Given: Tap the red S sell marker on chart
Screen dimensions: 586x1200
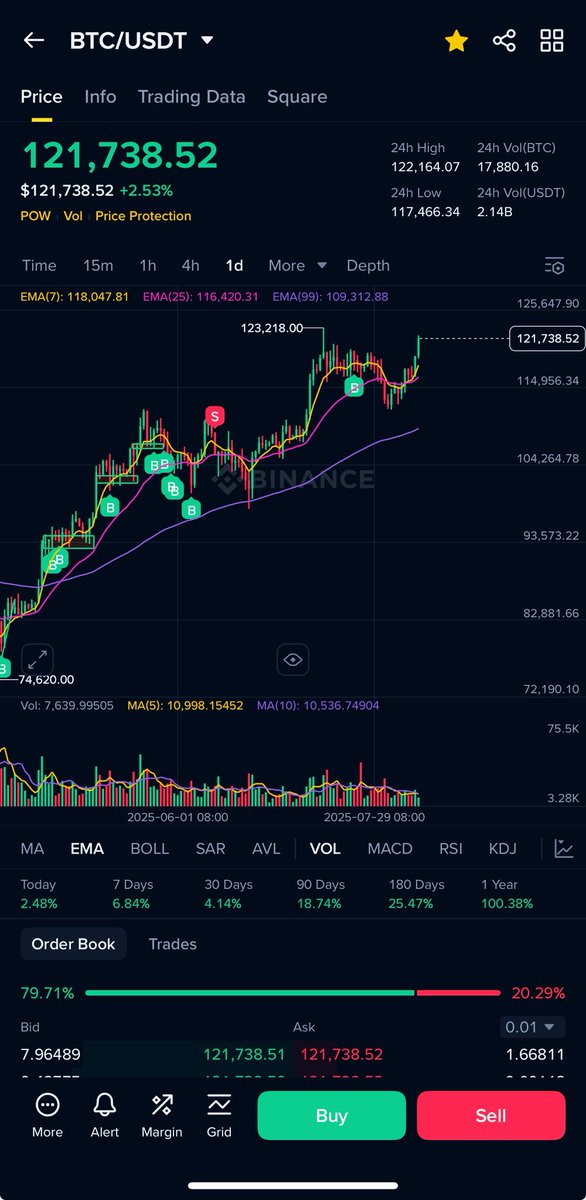Looking at the screenshot, I should coord(214,415).
